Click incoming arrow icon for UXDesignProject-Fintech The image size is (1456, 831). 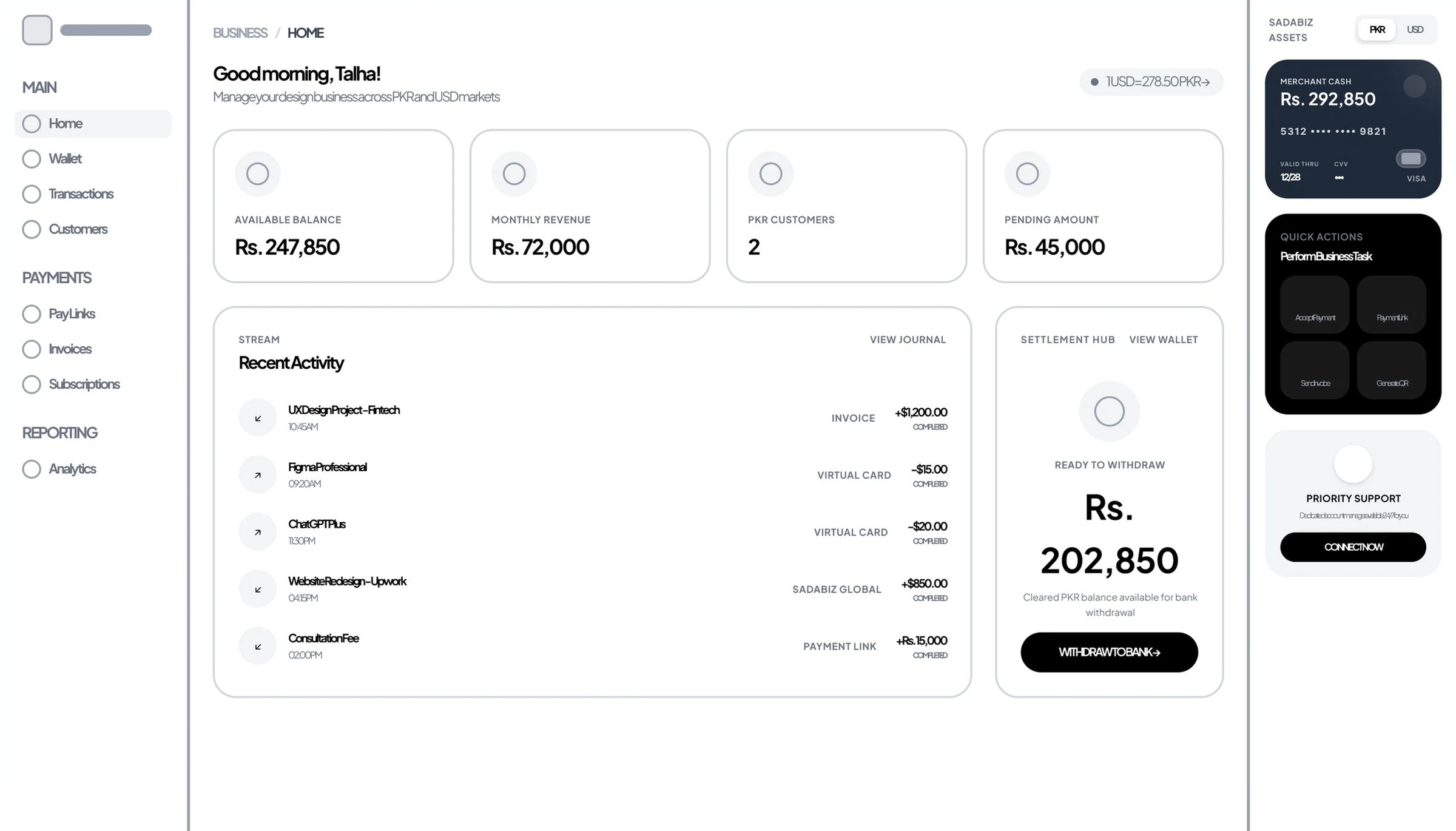pos(258,418)
